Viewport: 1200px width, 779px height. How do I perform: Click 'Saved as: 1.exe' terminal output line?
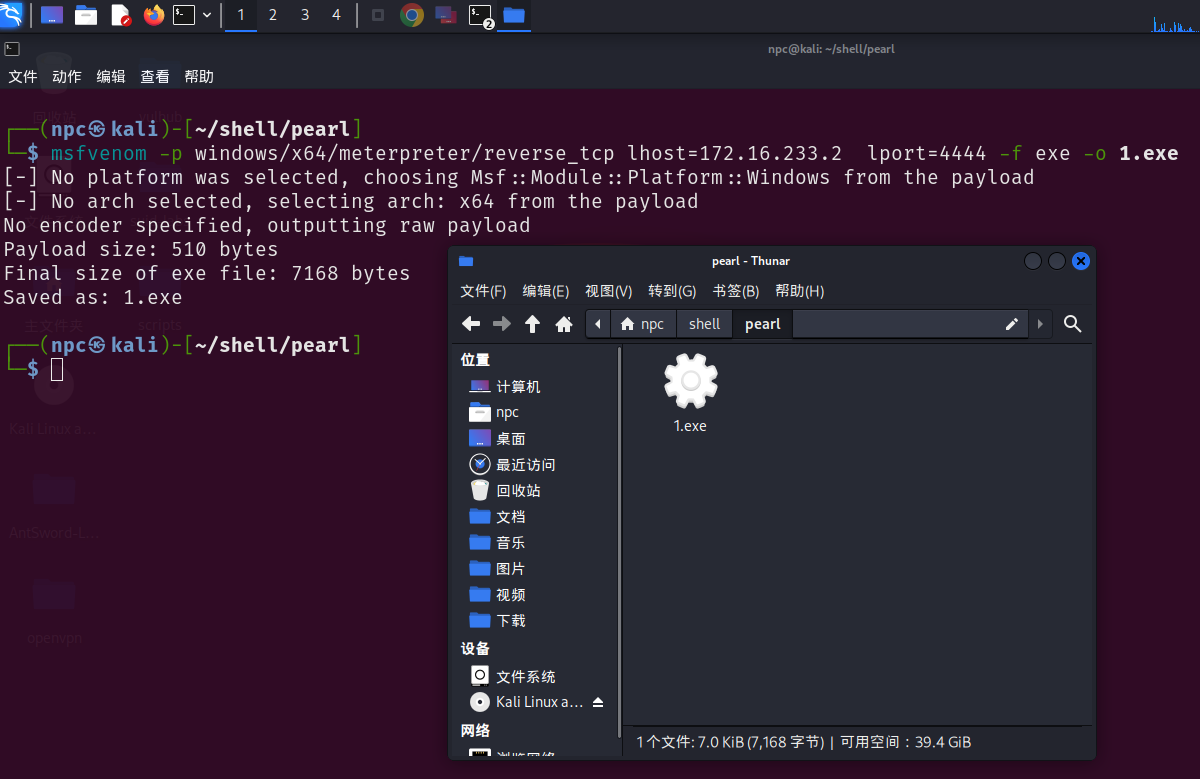[93, 297]
